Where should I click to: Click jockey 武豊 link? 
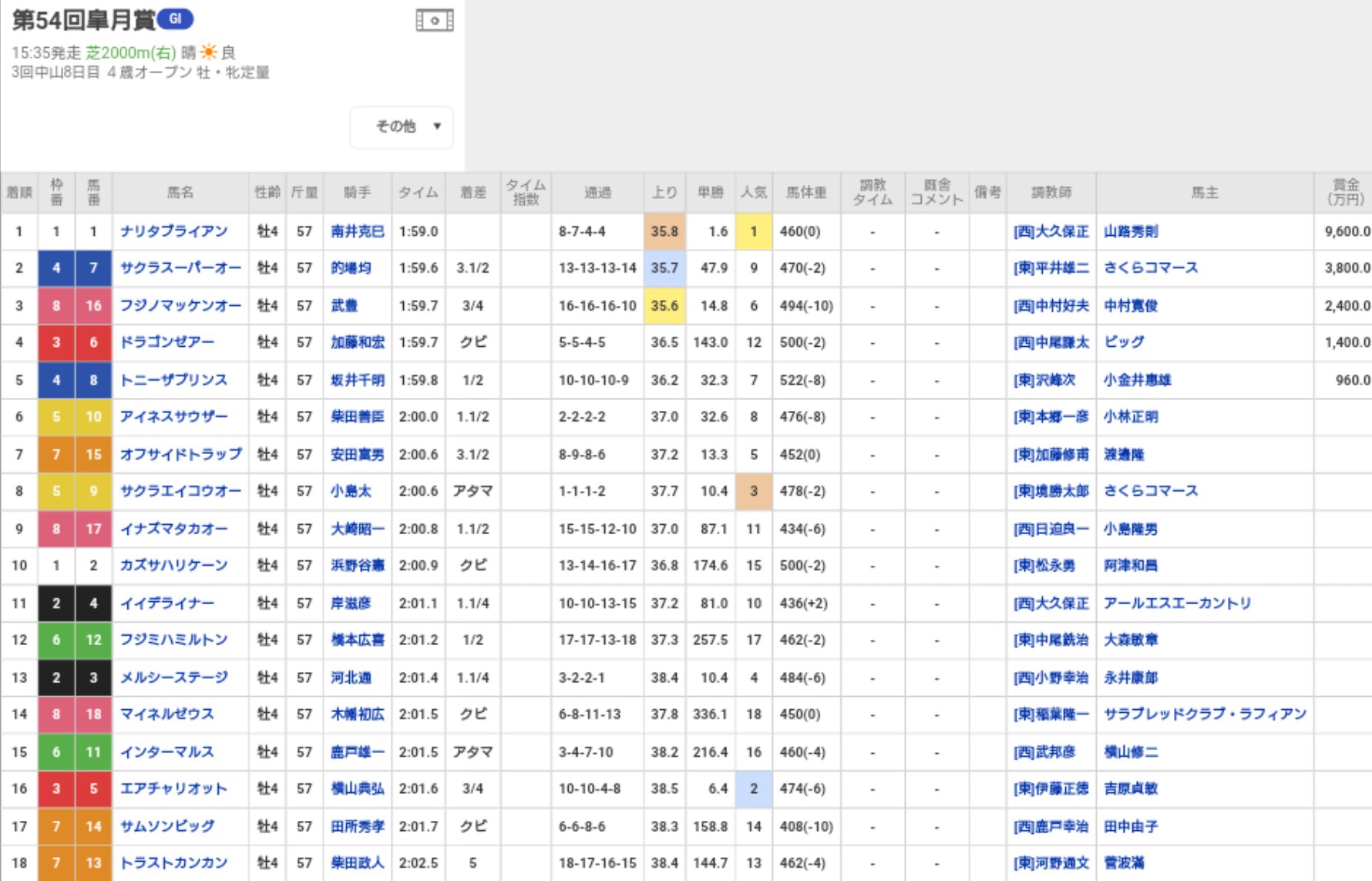344,306
